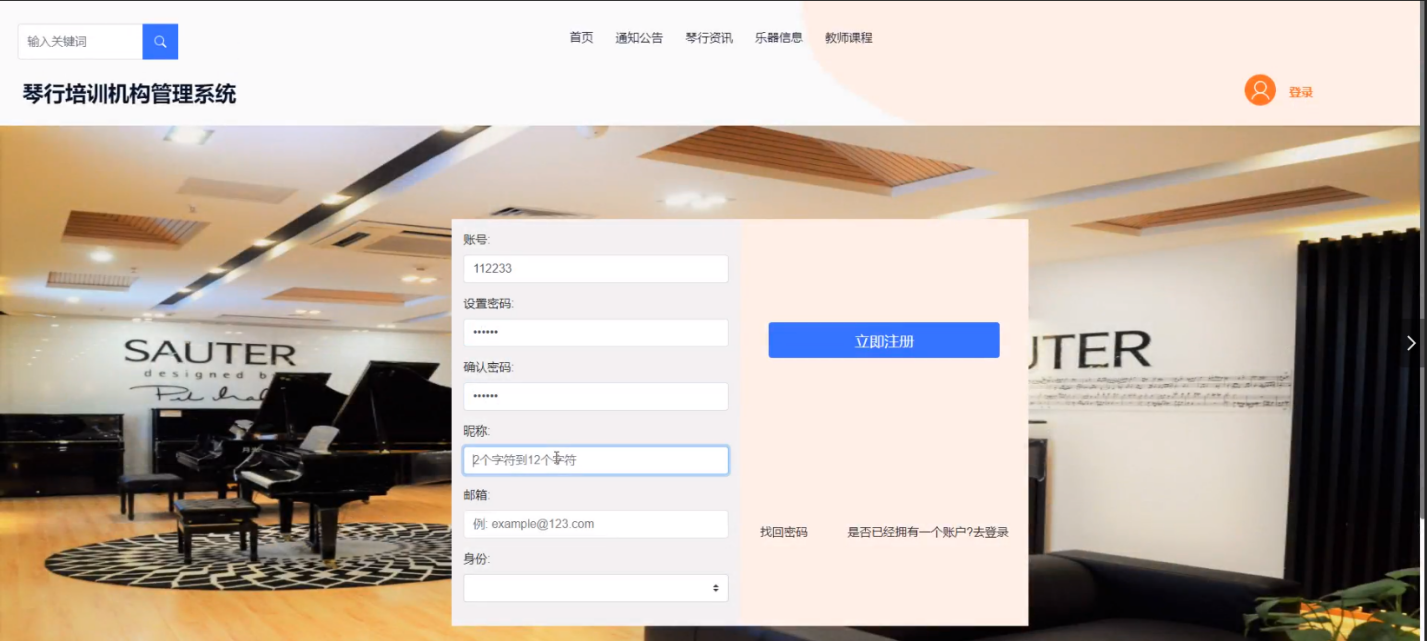Go to 通知公告 notices
Viewport: 1427px width, 641px height.
point(639,38)
